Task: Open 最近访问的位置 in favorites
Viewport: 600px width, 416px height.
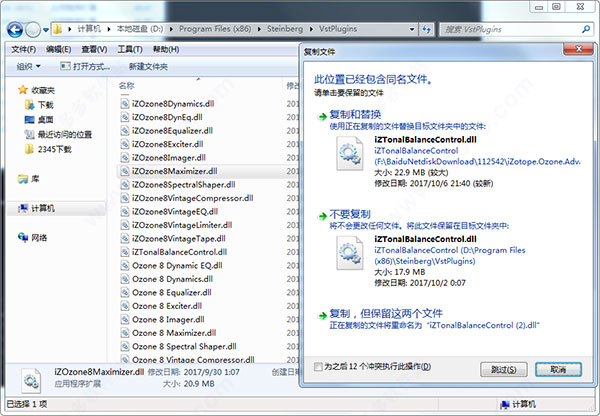Action: tap(58, 134)
